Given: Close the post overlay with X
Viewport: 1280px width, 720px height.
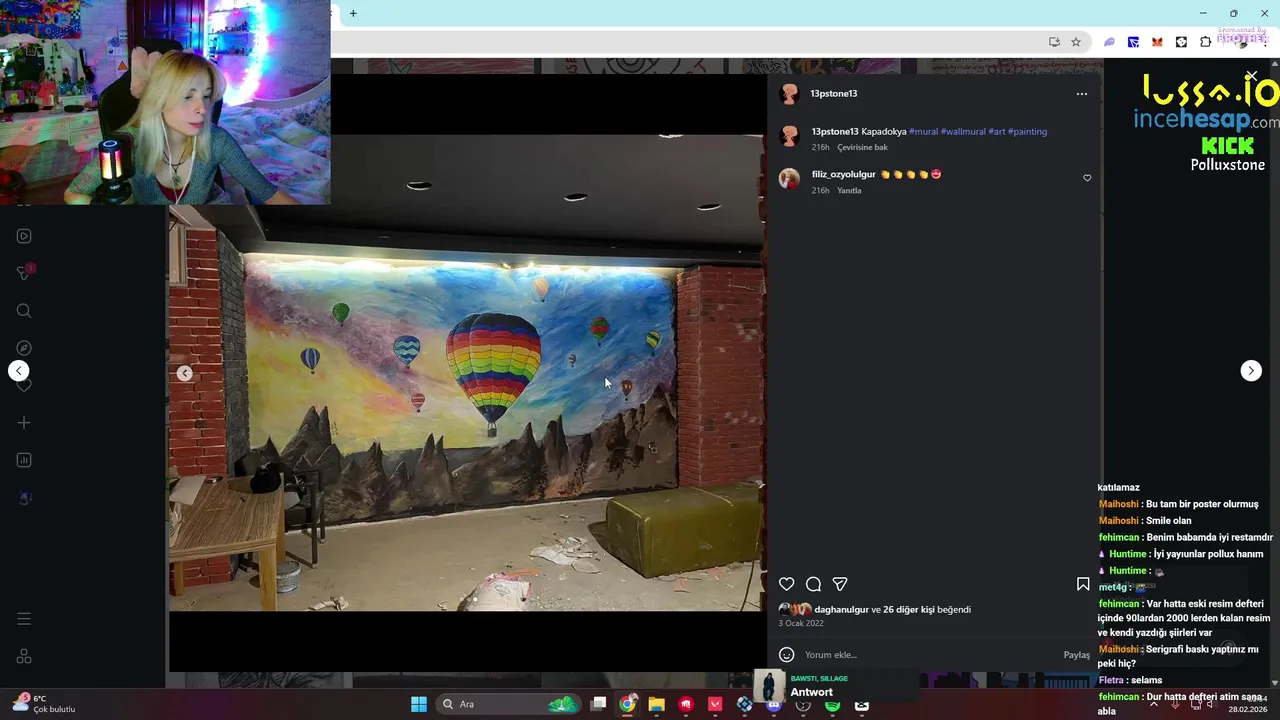Looking at the screenshot, I should click(x=1251, y=76).
